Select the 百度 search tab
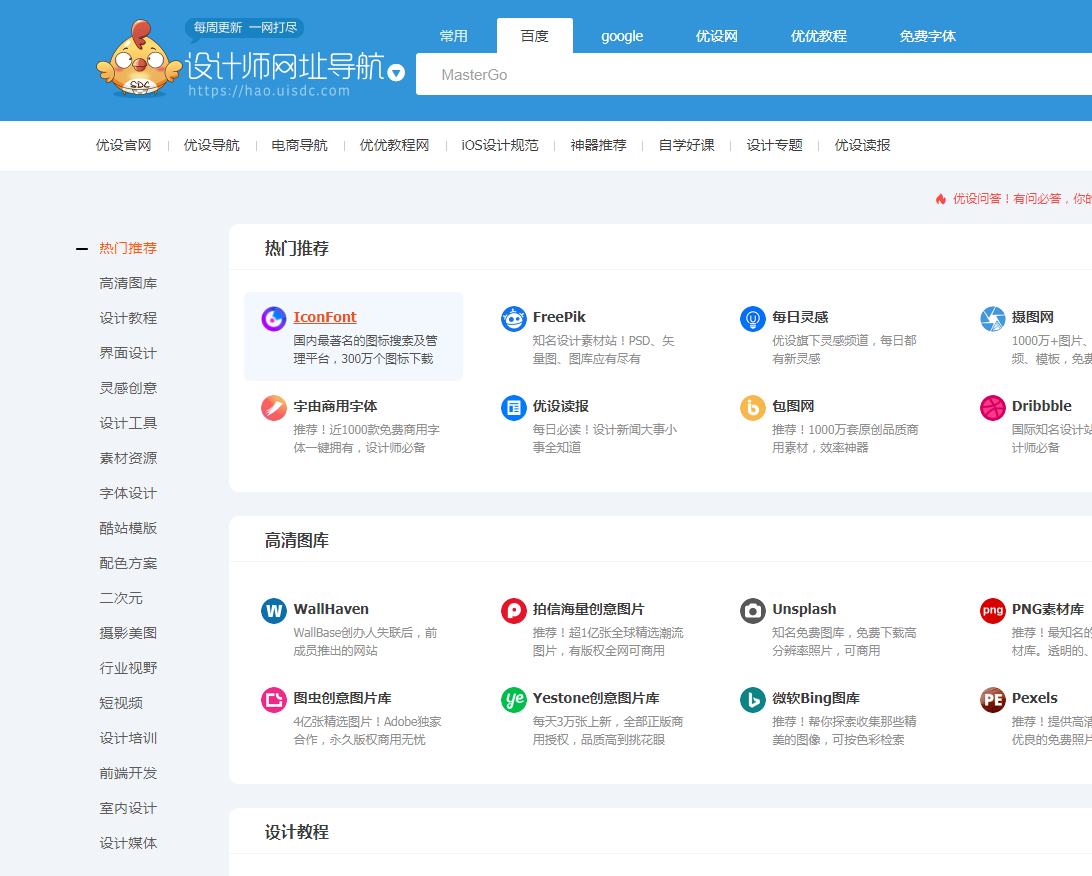Viewport: 1092px width, 876px height. [x=535, y=36]
